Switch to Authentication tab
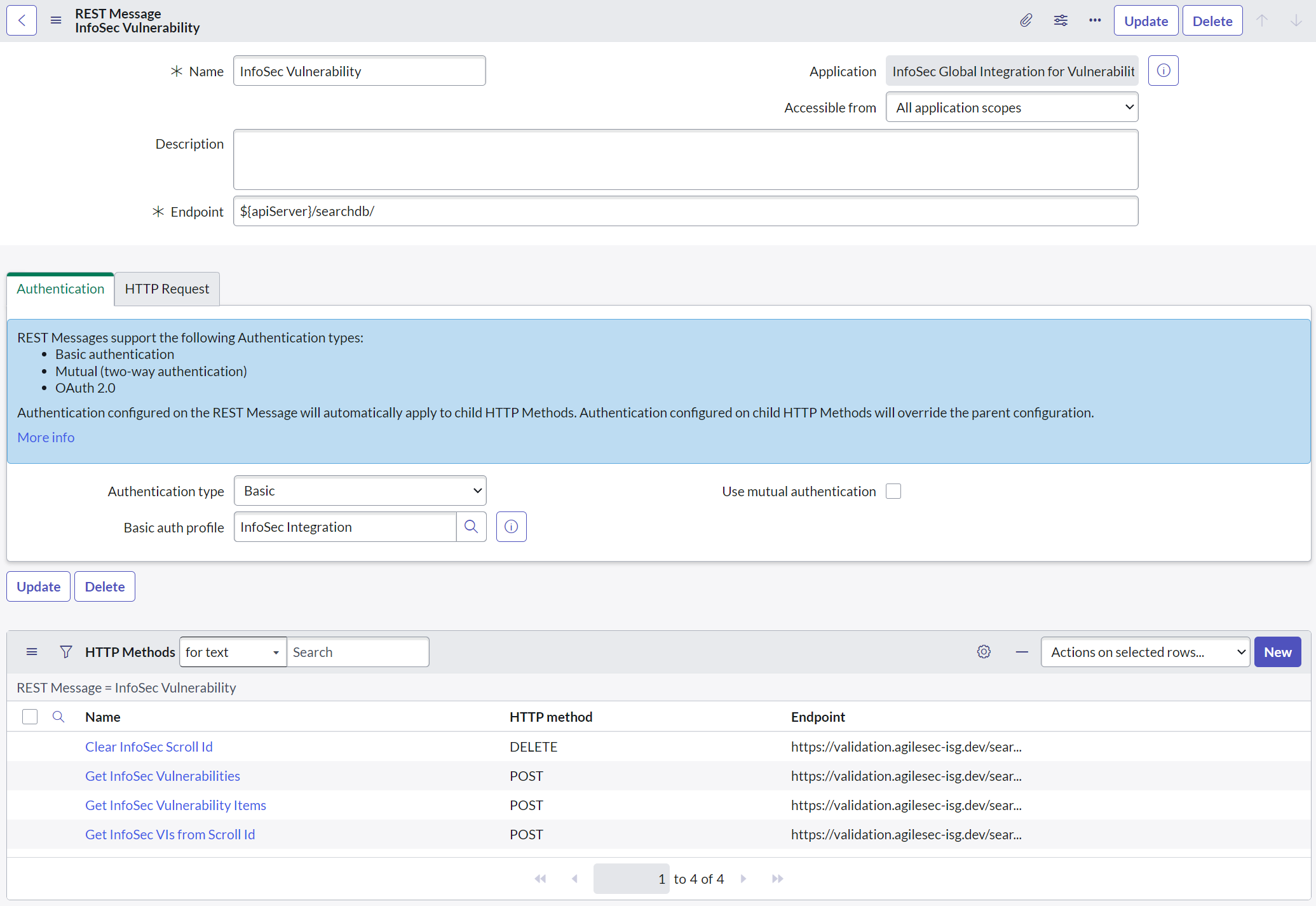Screen dimensions: 1316x906 (60, 289)
